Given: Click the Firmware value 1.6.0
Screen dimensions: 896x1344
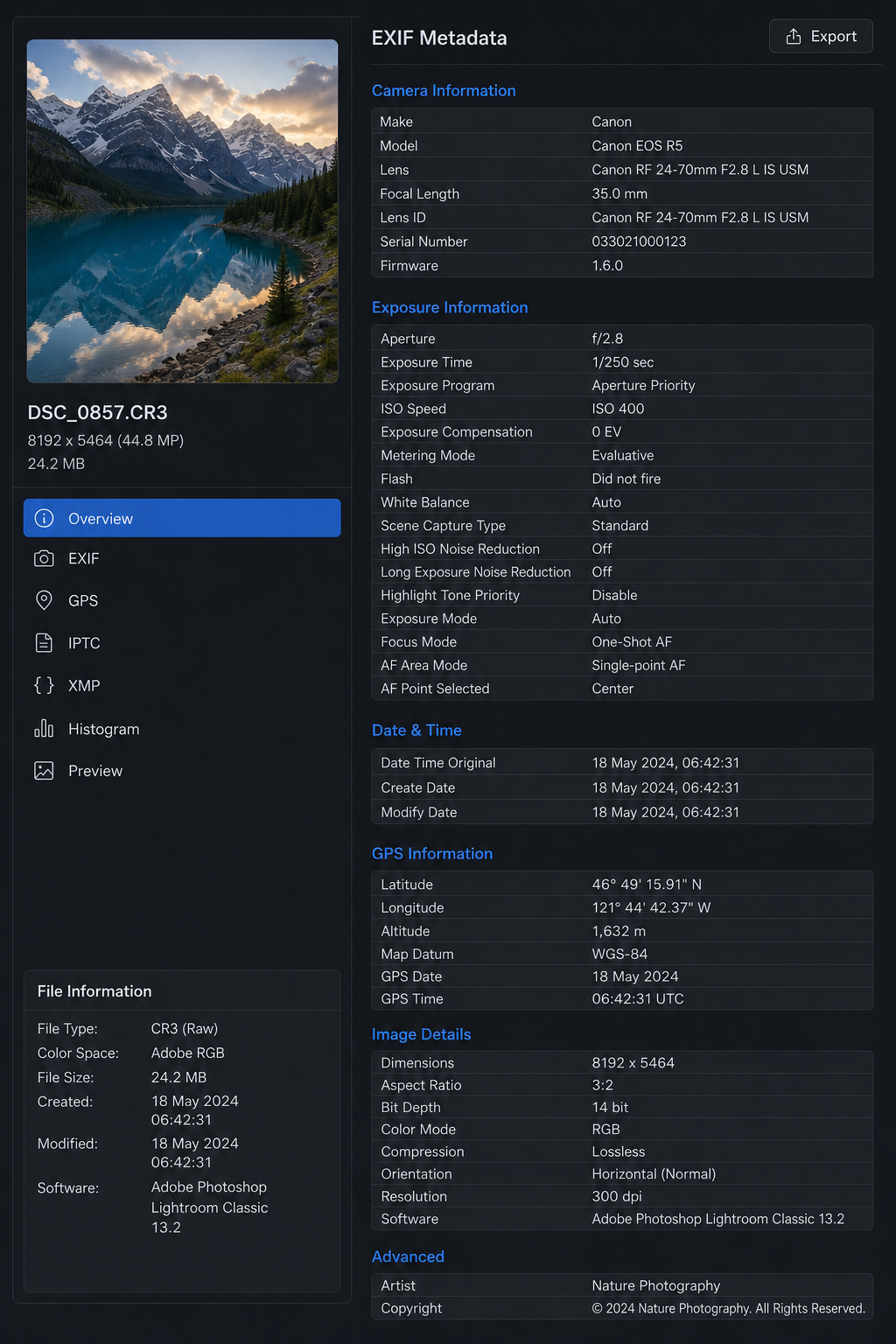Looking at the screenshot, I should tap(607, 265).
